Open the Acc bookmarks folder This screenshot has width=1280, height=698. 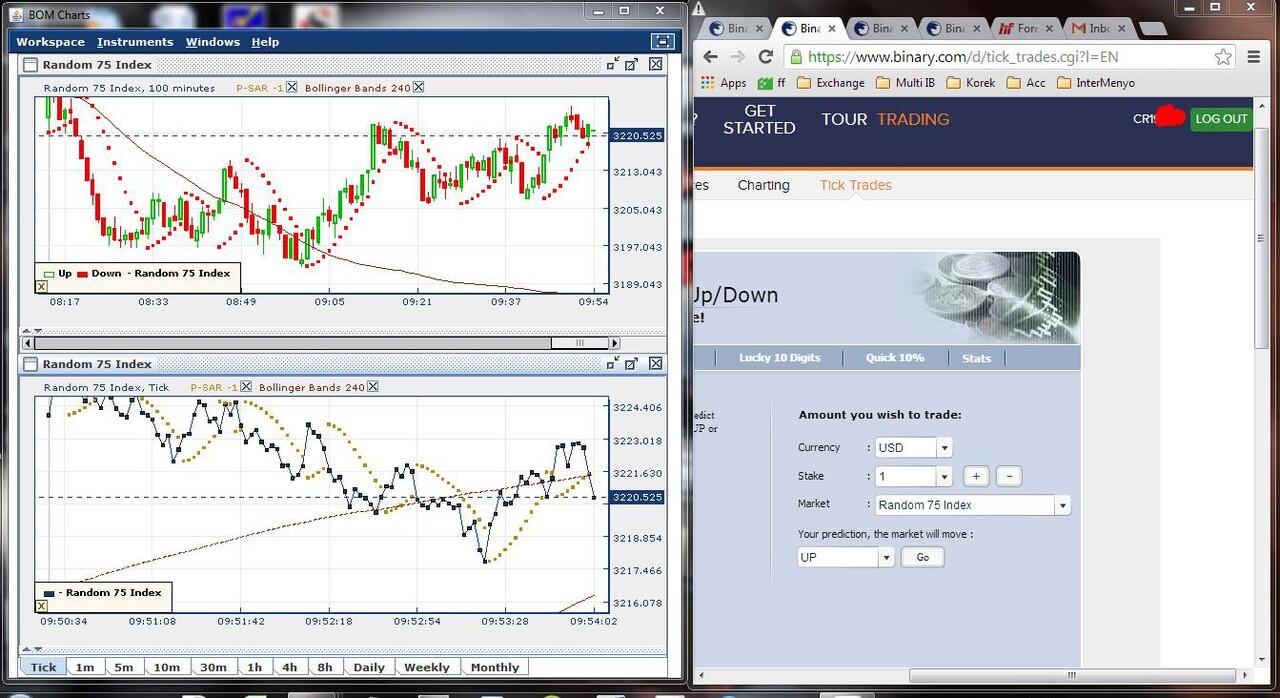(x=1026, y=83)
